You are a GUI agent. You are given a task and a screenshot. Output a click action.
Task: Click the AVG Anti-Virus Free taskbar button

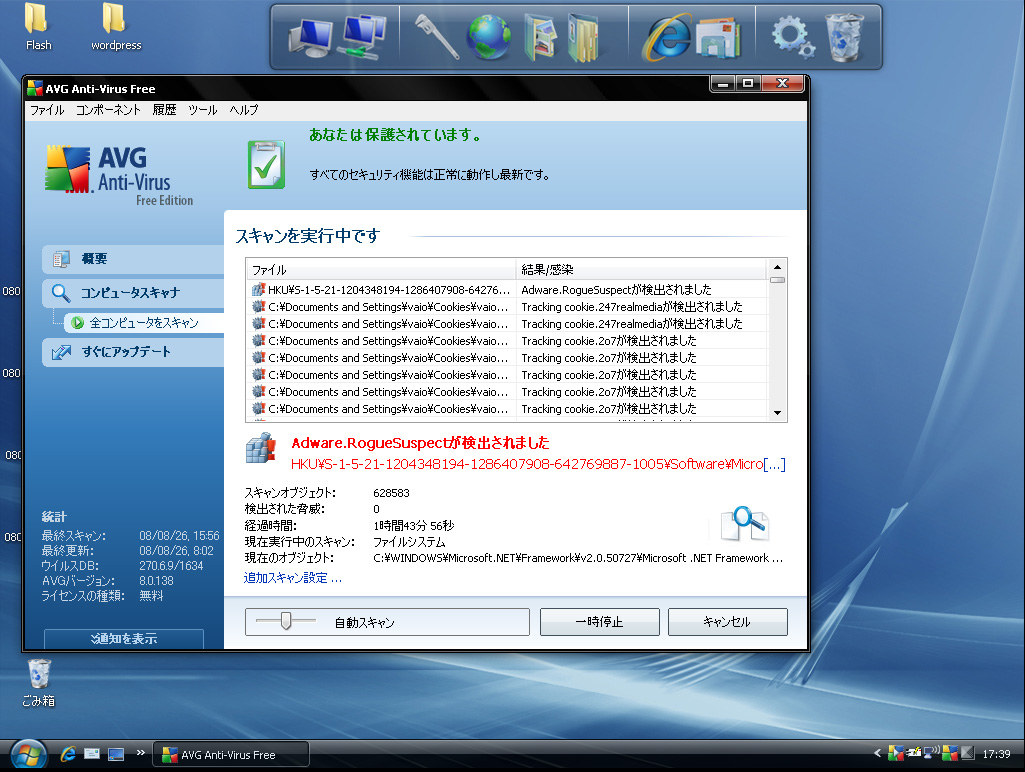click(231, 754)
